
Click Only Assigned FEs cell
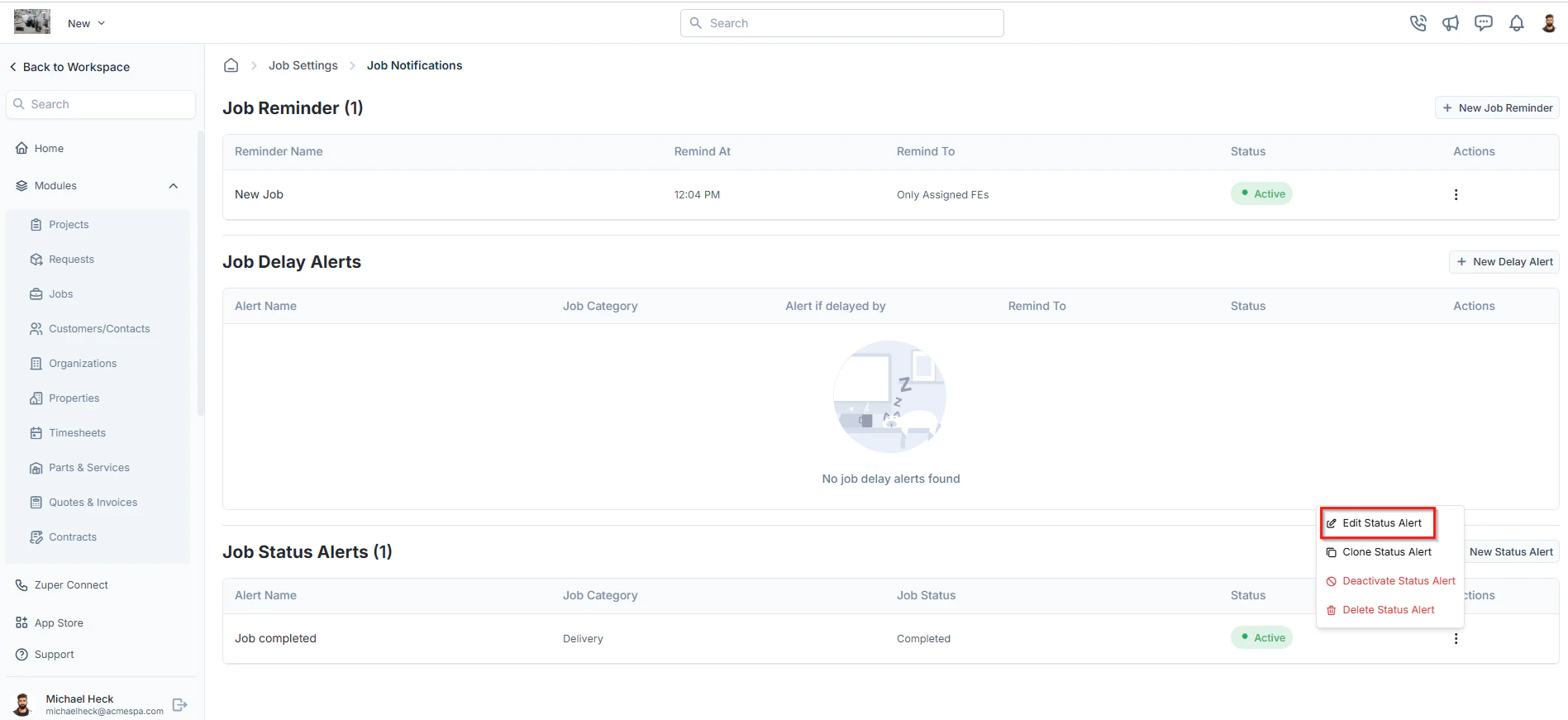coord(942,195)
